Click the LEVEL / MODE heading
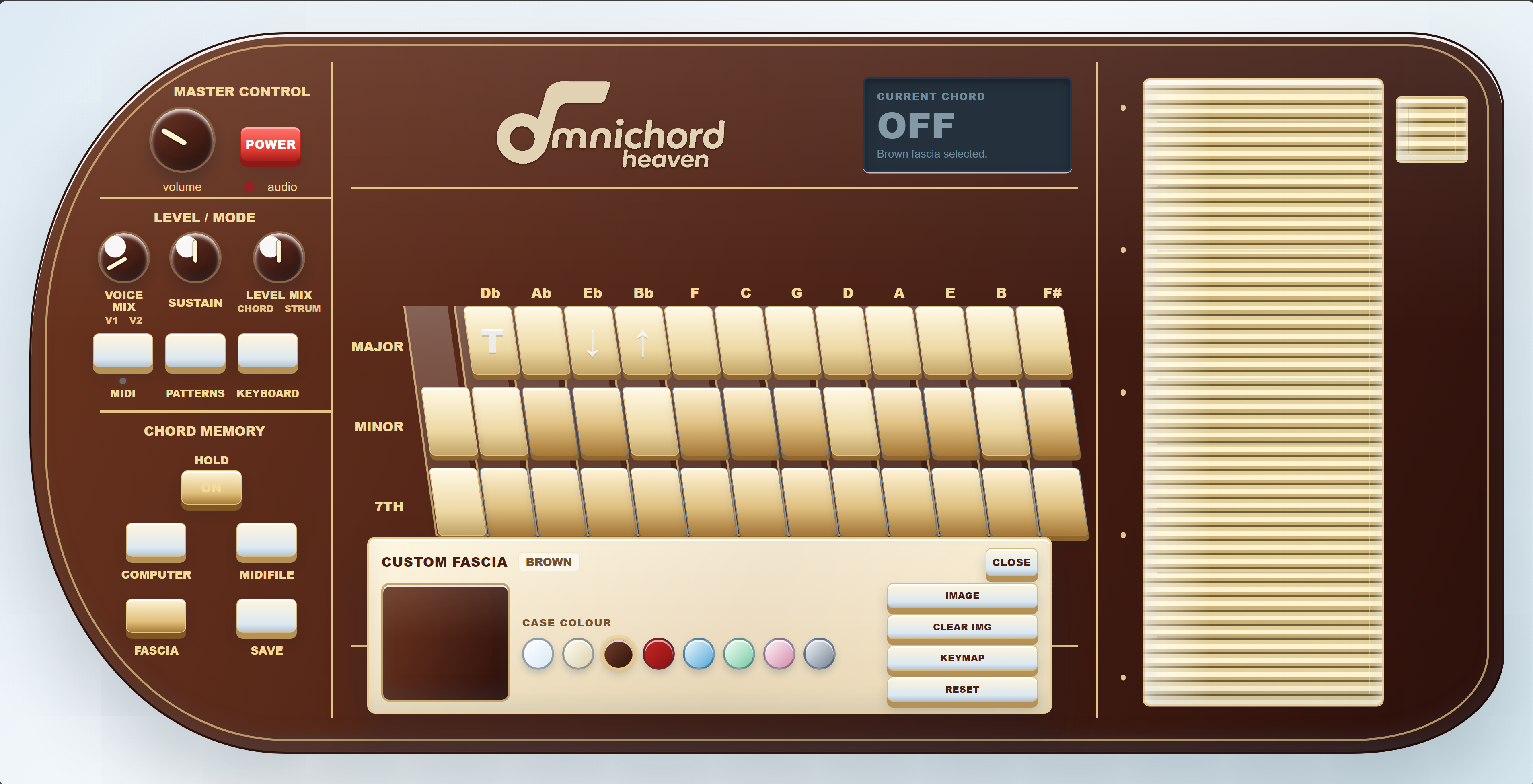 (x=204, y=218)
